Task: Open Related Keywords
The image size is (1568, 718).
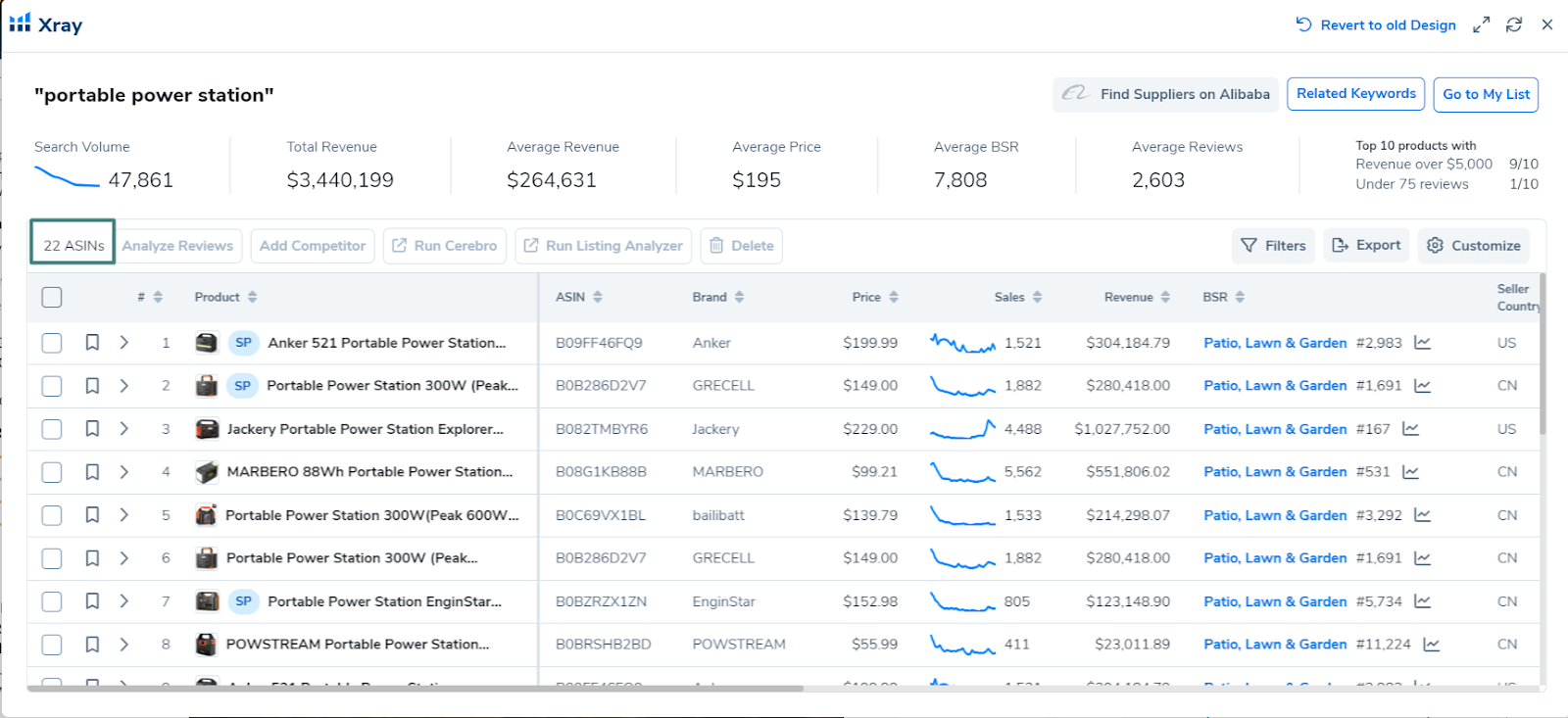Action: 1356,94
